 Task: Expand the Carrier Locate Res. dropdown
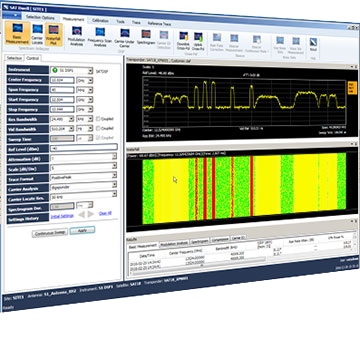[114, 193]
